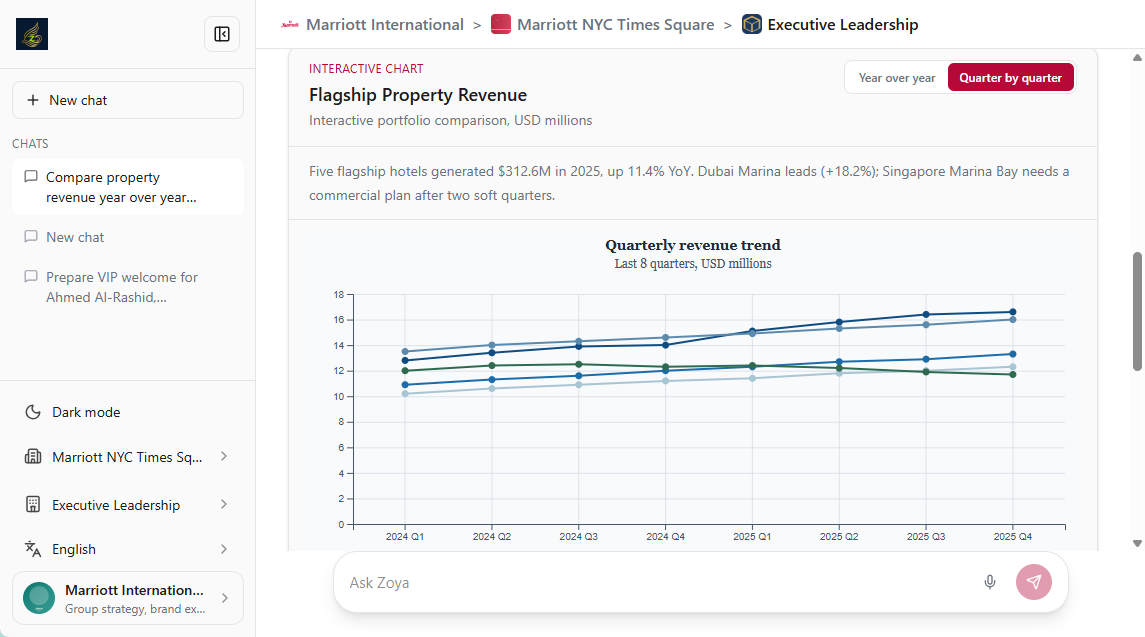The height and width of the screenshot is (637, 1145).
Task: Click the office building icon for Executive Leadership
Action: pos(33,505)
